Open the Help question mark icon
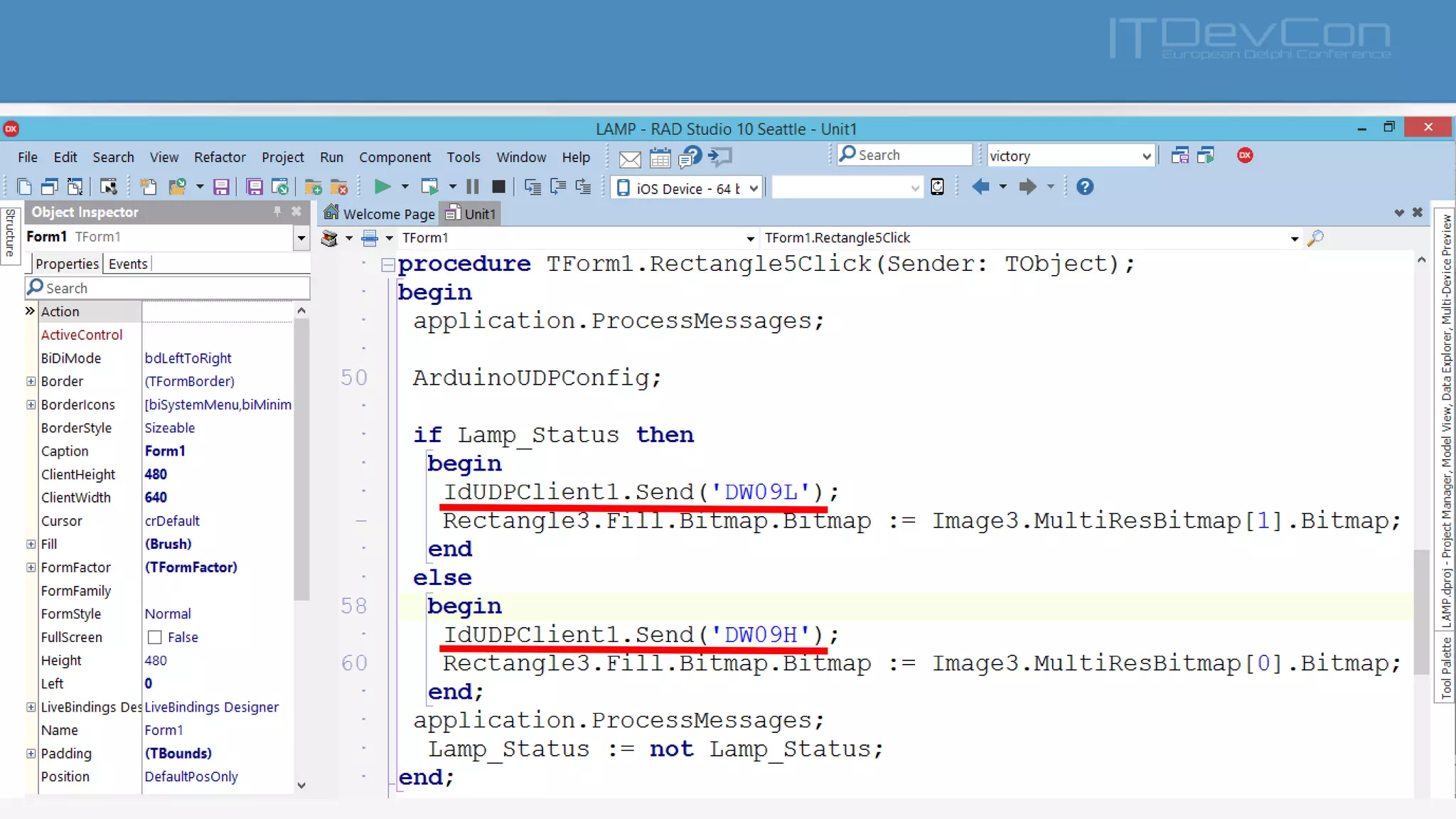1456x819 pixels. coord(1084,187)
